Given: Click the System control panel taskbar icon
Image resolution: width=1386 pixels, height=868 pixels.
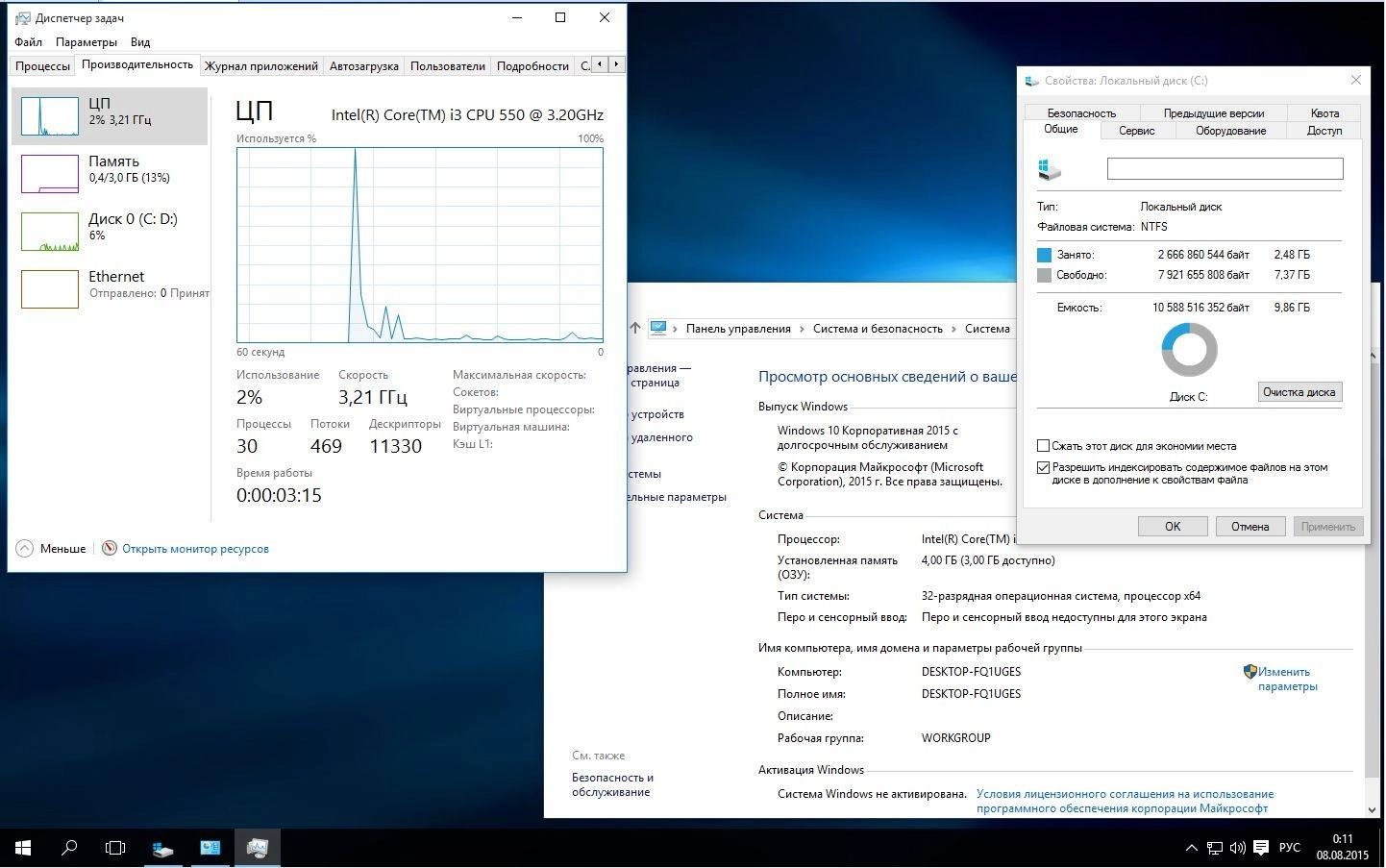Looking at the screenshot, I should click(x=210, y=848).
